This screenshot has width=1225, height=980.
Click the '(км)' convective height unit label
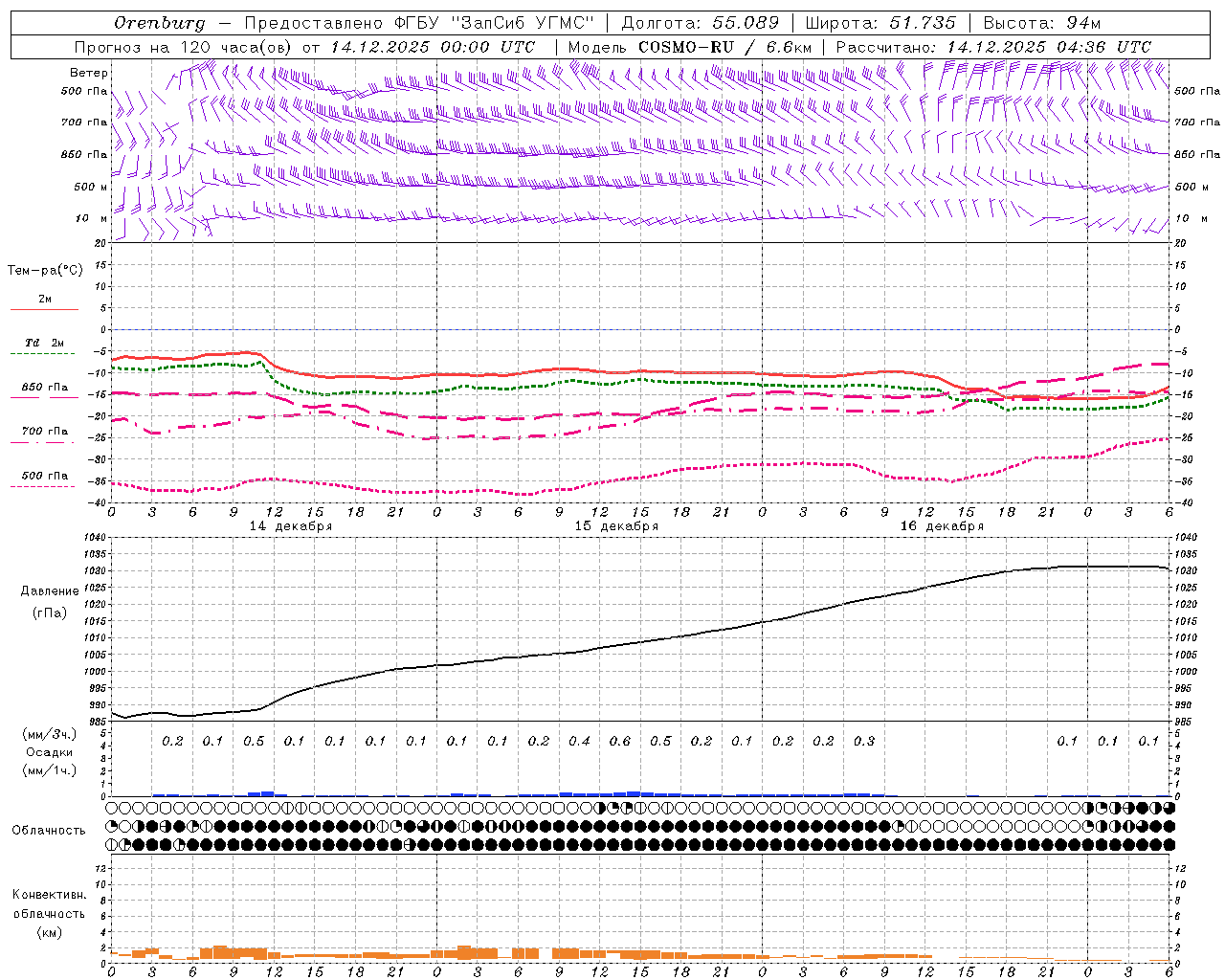coord(49,932)
